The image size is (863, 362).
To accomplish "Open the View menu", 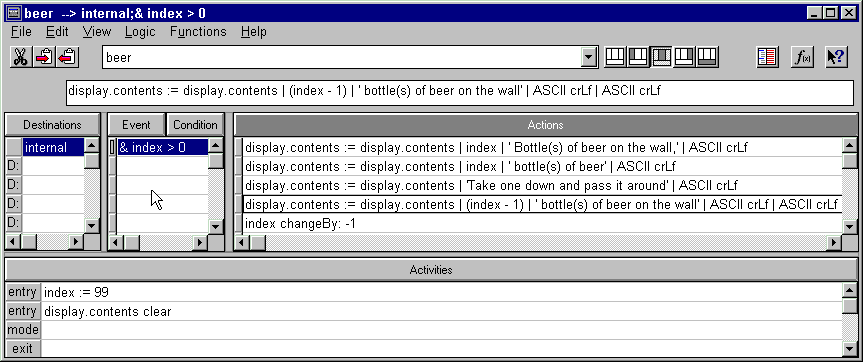I will [x=97, y=32].
